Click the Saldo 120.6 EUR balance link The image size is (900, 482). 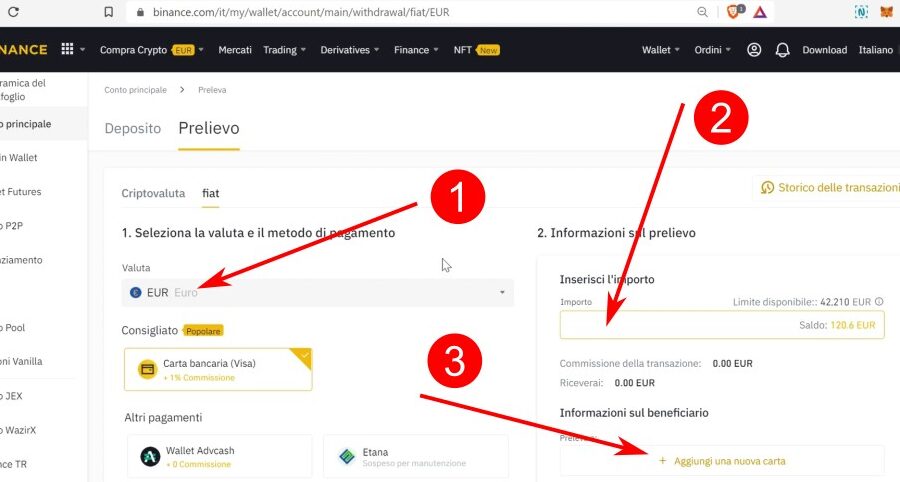[837, 325]
